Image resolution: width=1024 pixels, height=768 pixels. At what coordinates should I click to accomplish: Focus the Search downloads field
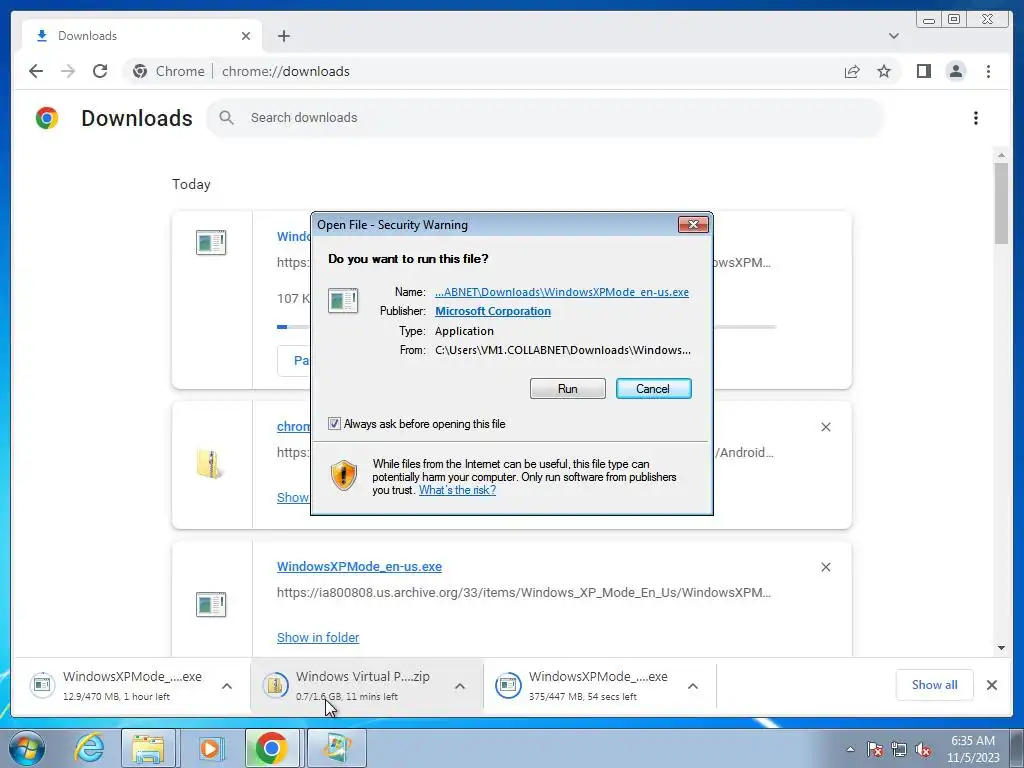click(545, 118)
